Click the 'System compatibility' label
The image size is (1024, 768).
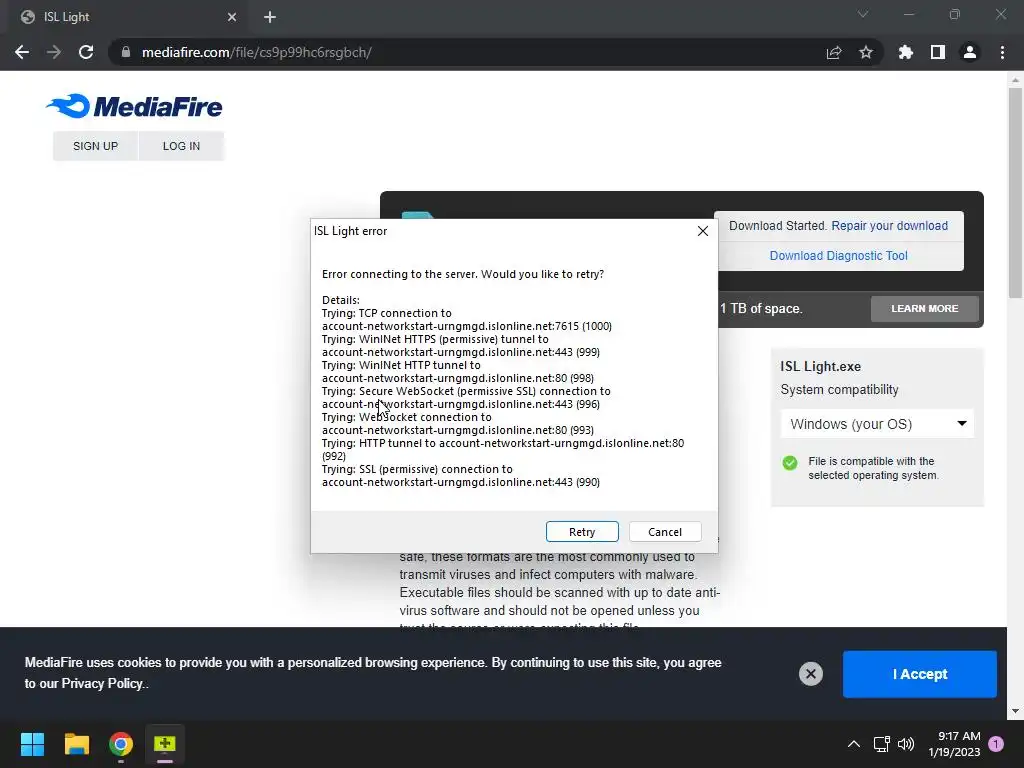pos(839,389)
